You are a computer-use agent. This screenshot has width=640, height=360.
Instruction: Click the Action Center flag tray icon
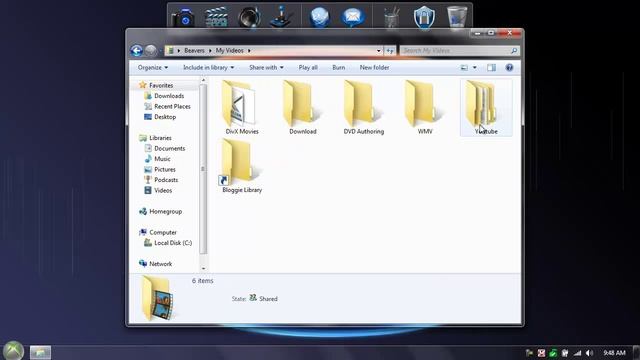pos(529,353)
